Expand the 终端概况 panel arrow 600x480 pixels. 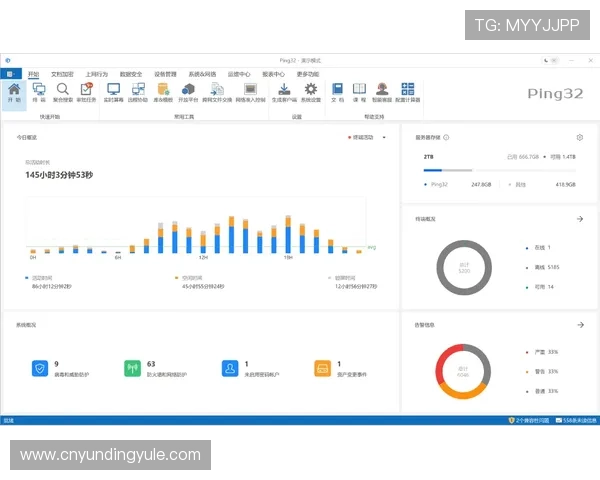pos(580,219)
